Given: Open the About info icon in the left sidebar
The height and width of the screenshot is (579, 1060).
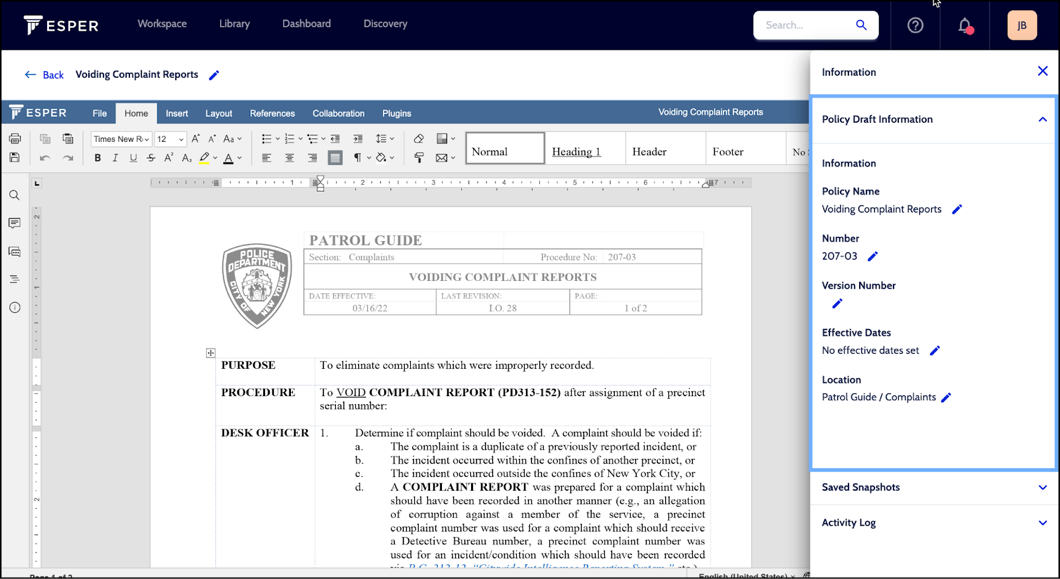Looking at the screenshot, I should coord(14,308).
